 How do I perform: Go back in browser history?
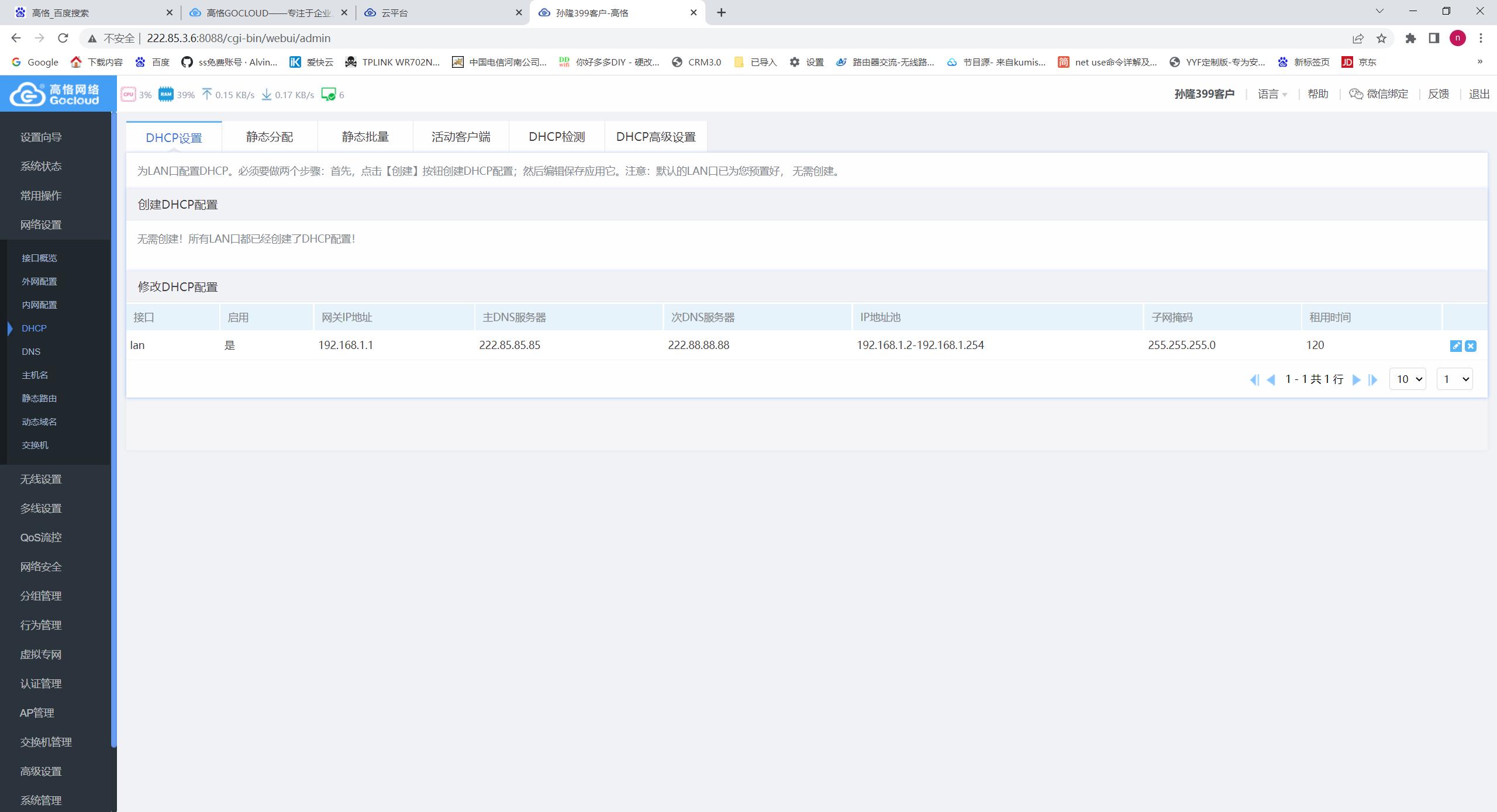point(16,38)
